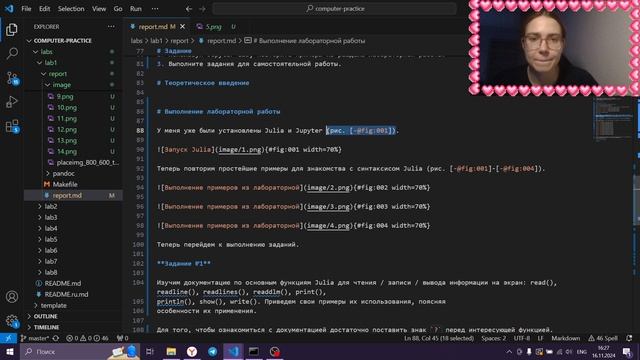Open the terminal app on taskbar
The width and height of the screenshot is (640, 360).
pos(254,351)
